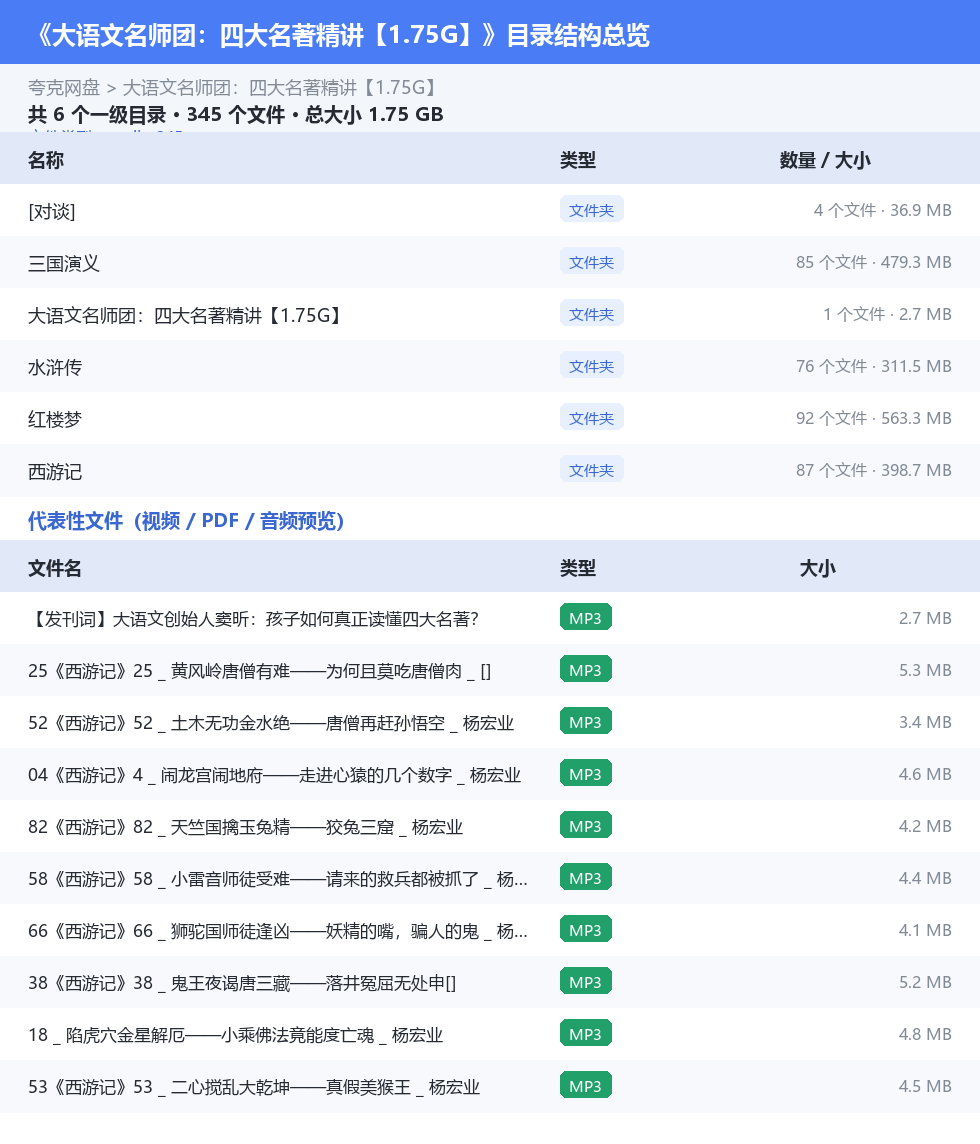Click the 3.4 MB size cell
This screenshot has height=1144, width=980.
tap(925, 722)
